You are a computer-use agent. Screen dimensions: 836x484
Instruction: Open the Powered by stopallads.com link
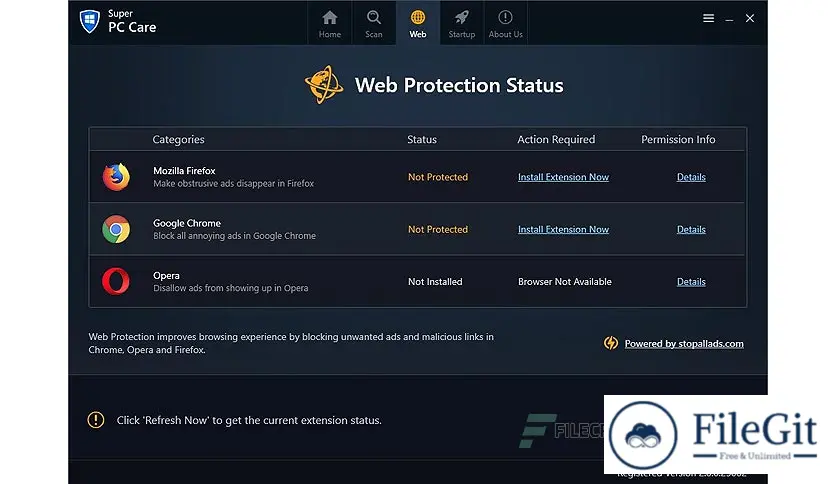click(x=684, y=344)
